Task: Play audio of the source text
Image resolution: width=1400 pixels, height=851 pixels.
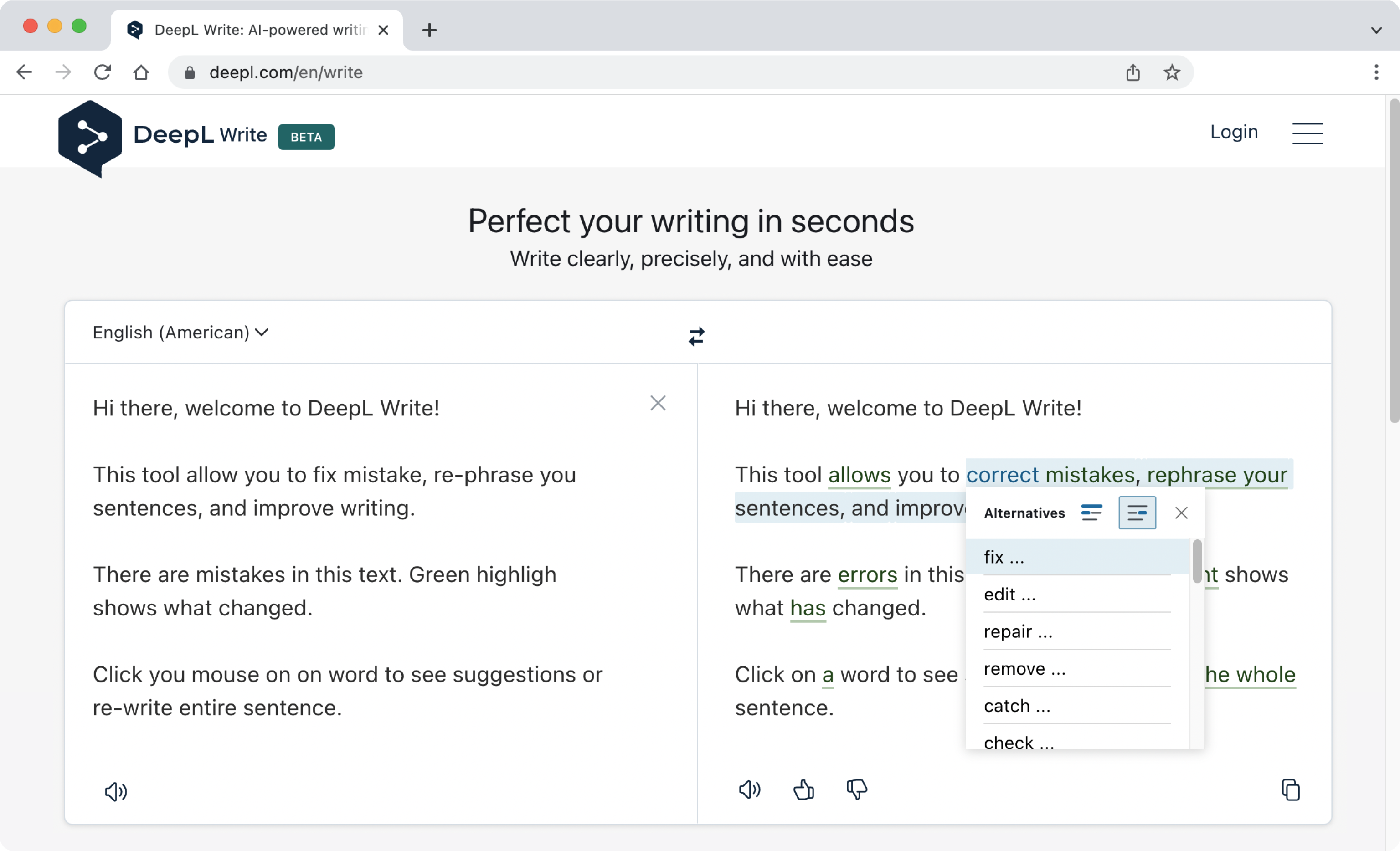Action: coord(116,791)
